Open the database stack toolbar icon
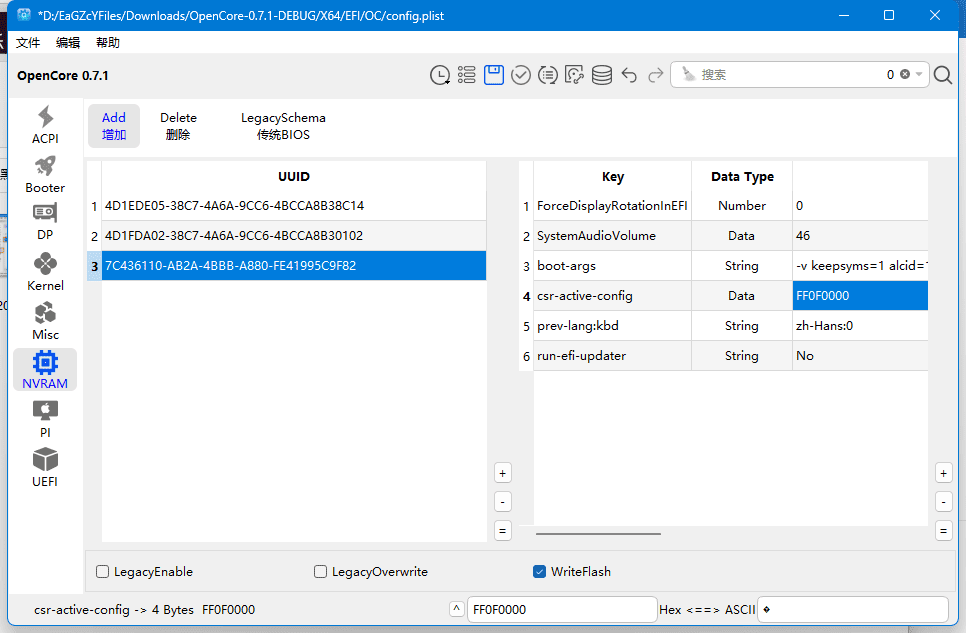 pyautogui.click(x=602, y=74)
